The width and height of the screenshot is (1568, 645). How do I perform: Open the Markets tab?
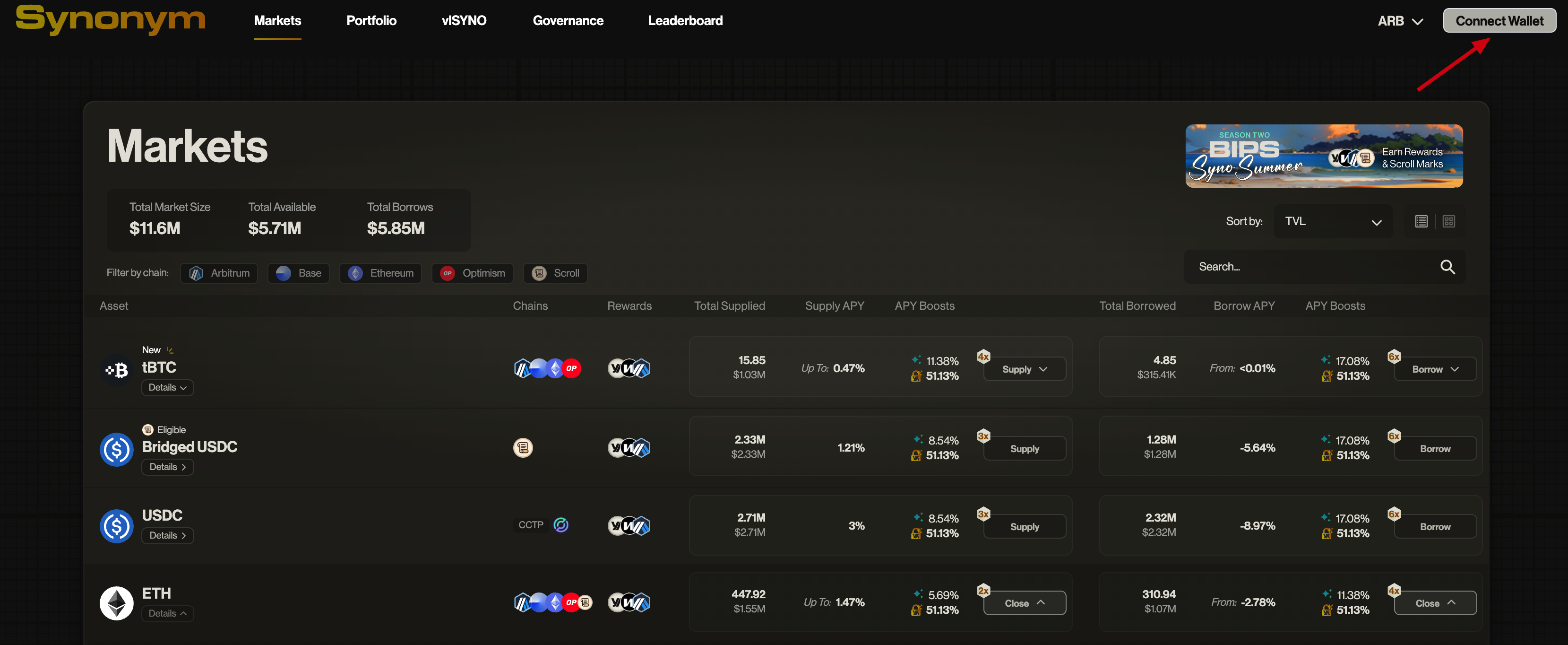point(277,21)
